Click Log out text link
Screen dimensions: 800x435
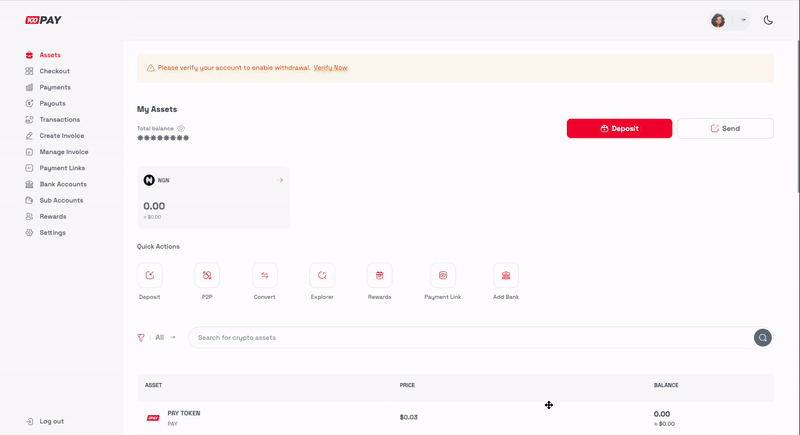click(x=52, y=421)
